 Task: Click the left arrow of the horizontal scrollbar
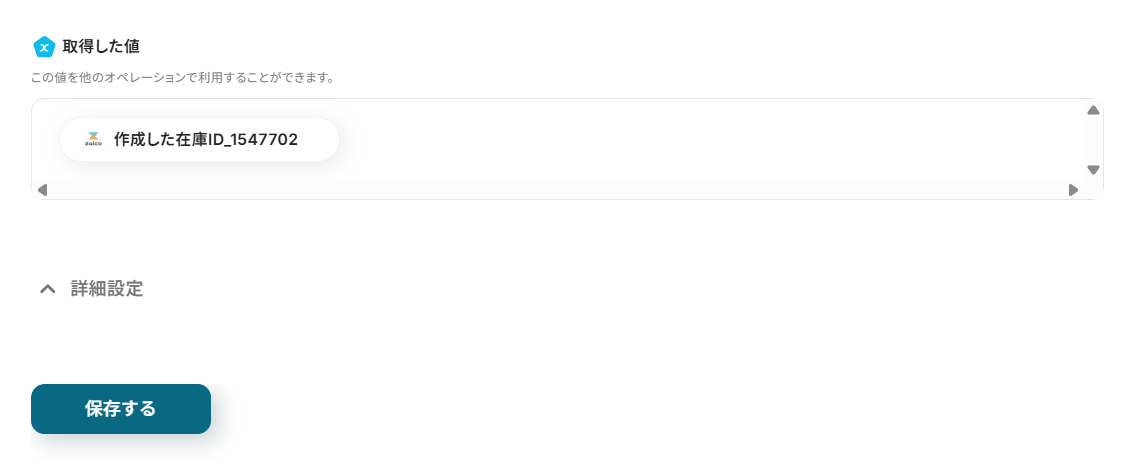42,190
